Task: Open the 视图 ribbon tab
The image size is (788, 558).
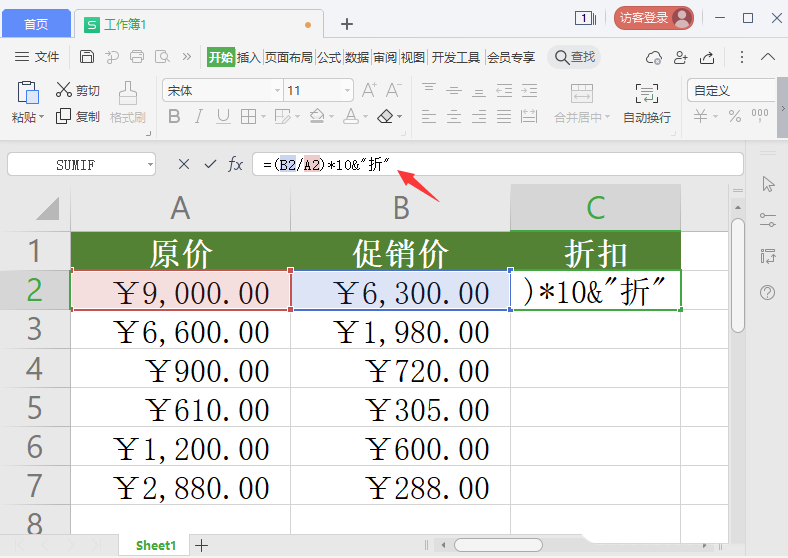Action: click(x=413, y=57)
